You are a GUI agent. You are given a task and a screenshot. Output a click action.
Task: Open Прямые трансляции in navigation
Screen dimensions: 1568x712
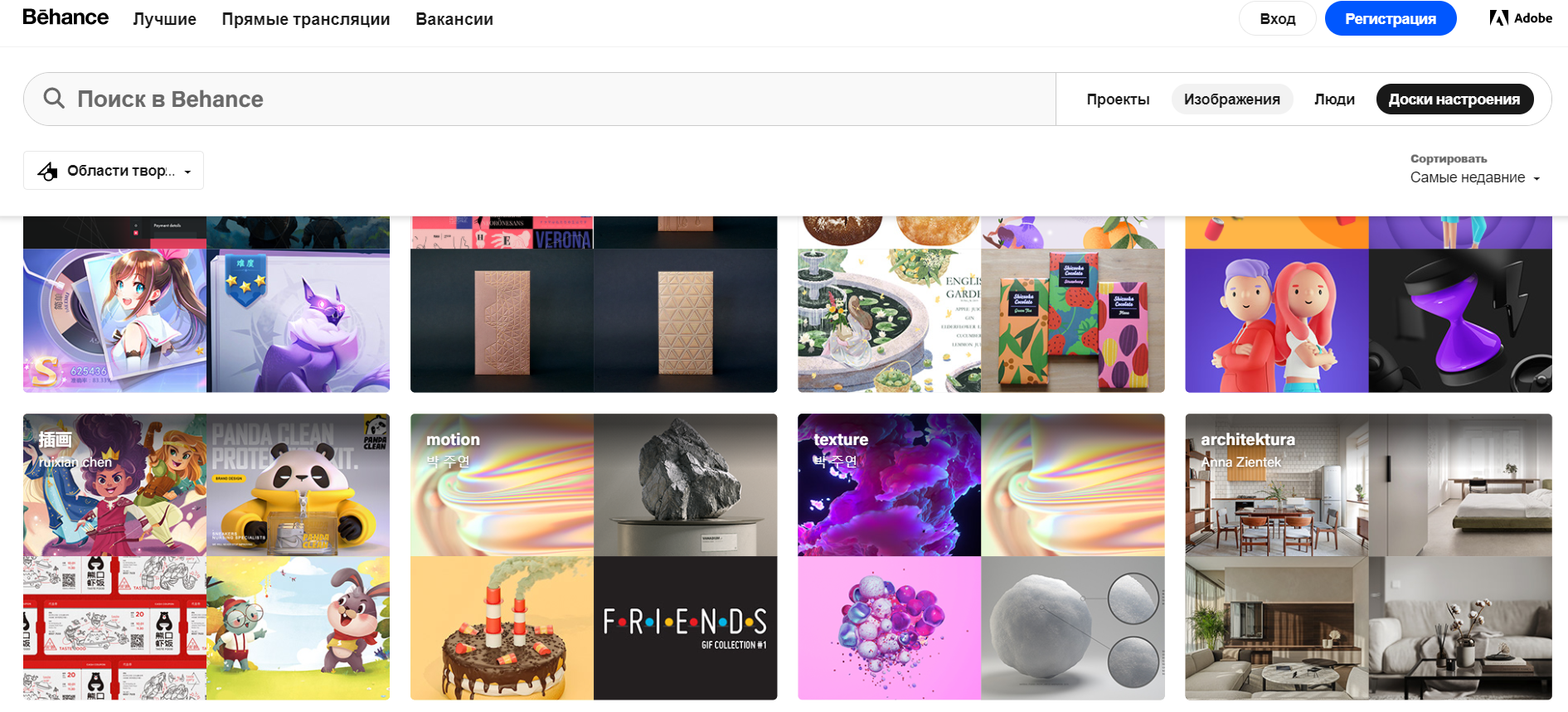point(305,19)
